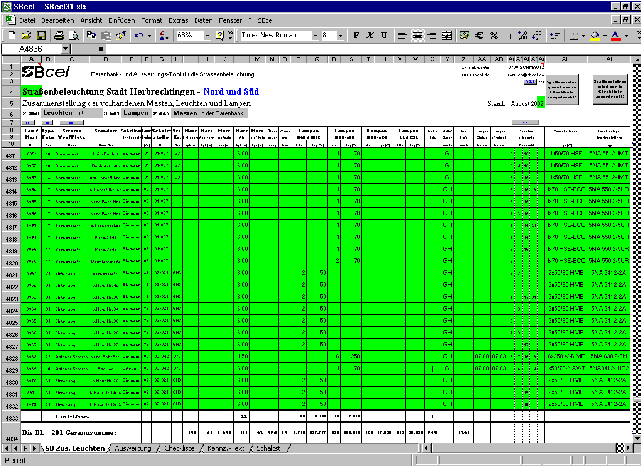This screenshot has height=466, width=642.
Task: Show more standard toolbar buttons chevron
Action: point(231,36)
